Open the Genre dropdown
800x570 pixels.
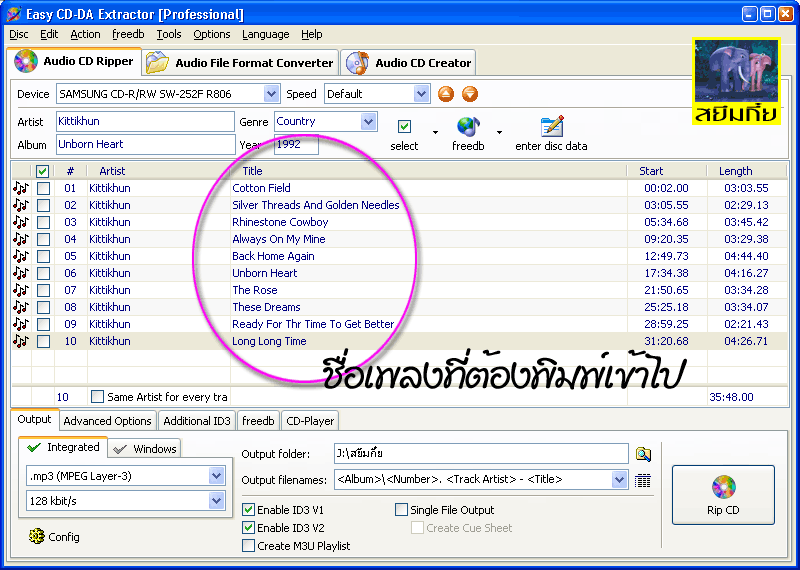[368, 121]
